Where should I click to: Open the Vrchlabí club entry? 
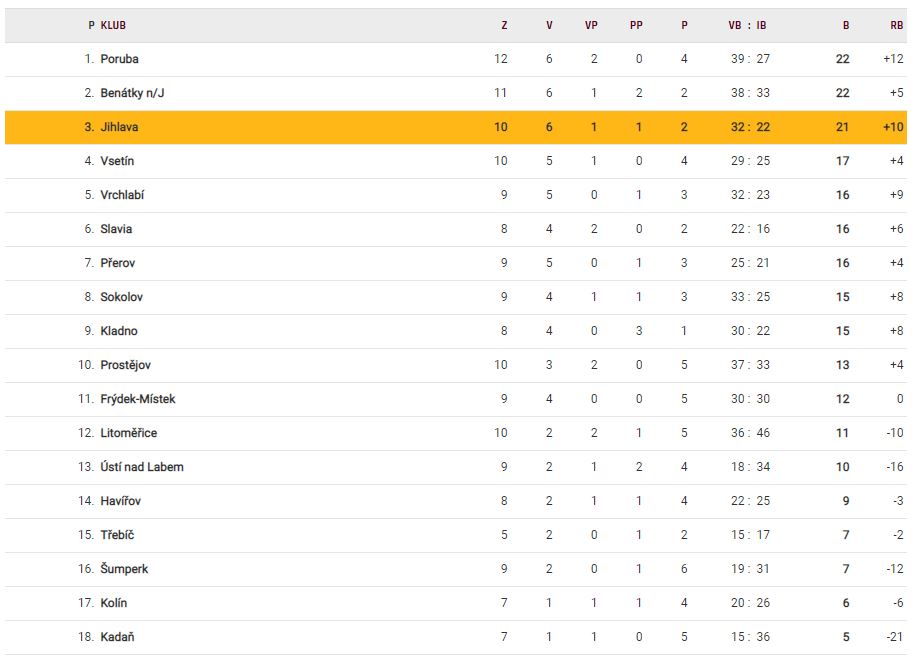(122, 195)
